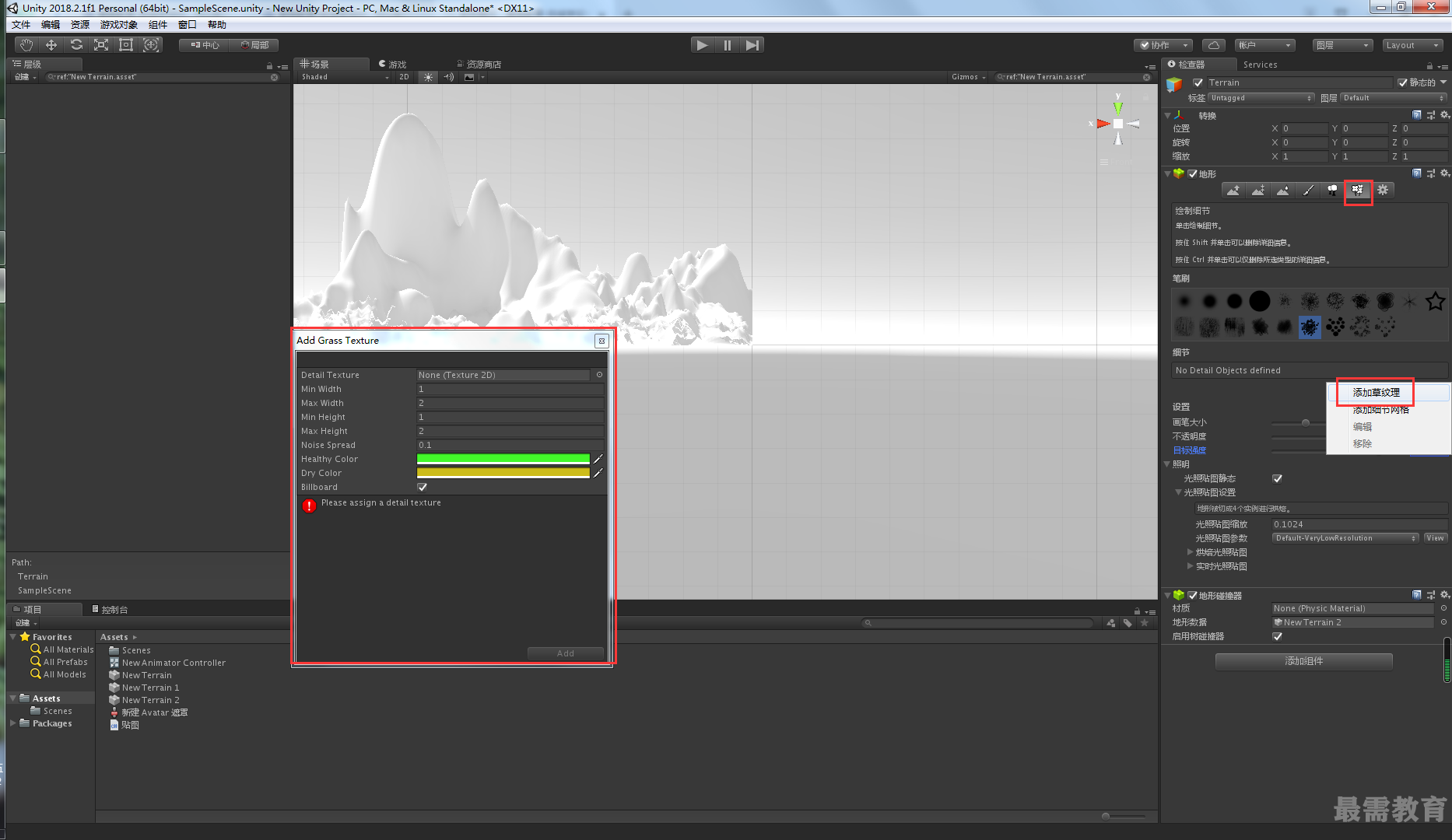
Task: Pick Detail Texture object selector circle
Action: [599, 375]
